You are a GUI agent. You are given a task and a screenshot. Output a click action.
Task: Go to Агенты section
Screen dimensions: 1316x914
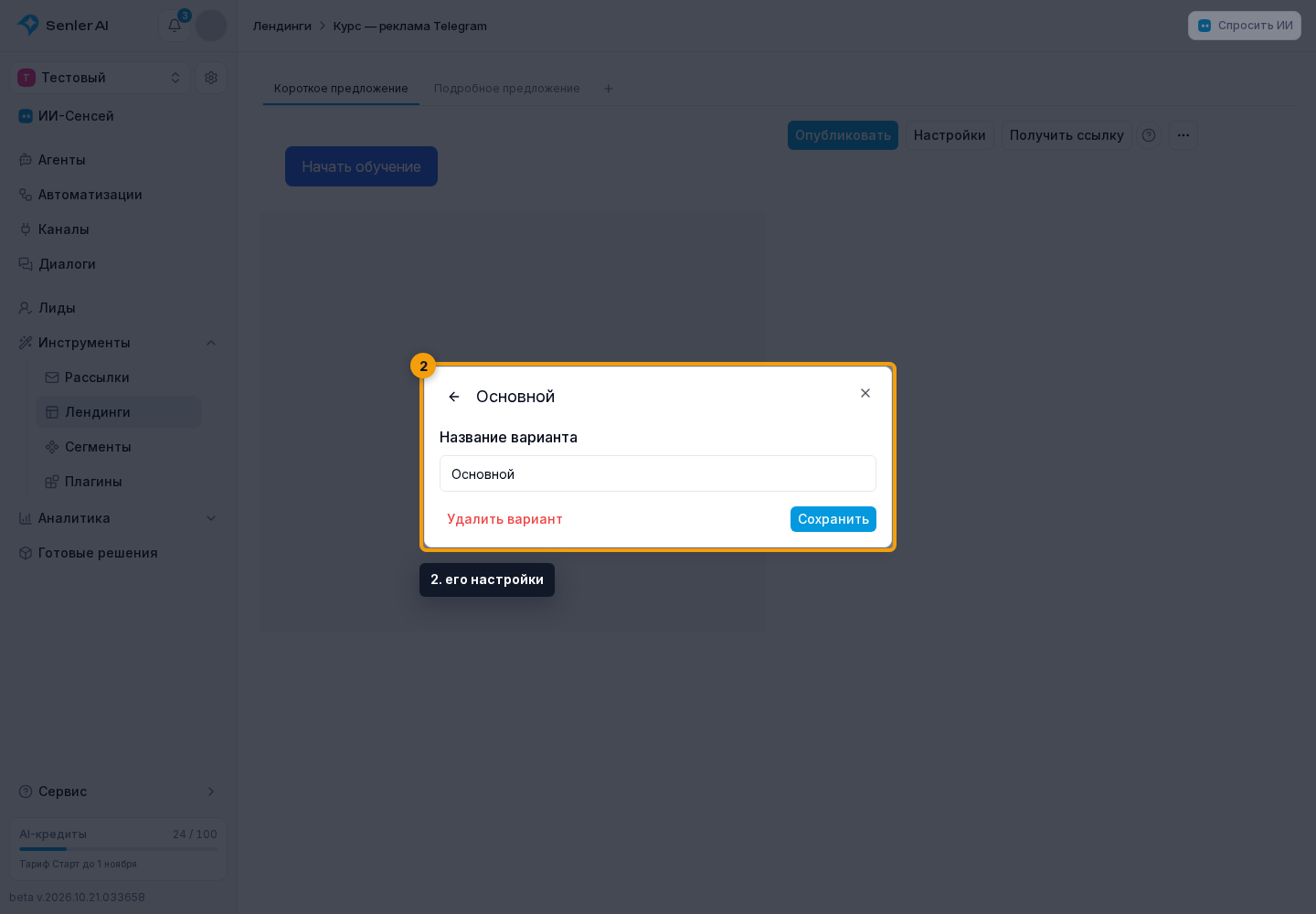(118, 160)
